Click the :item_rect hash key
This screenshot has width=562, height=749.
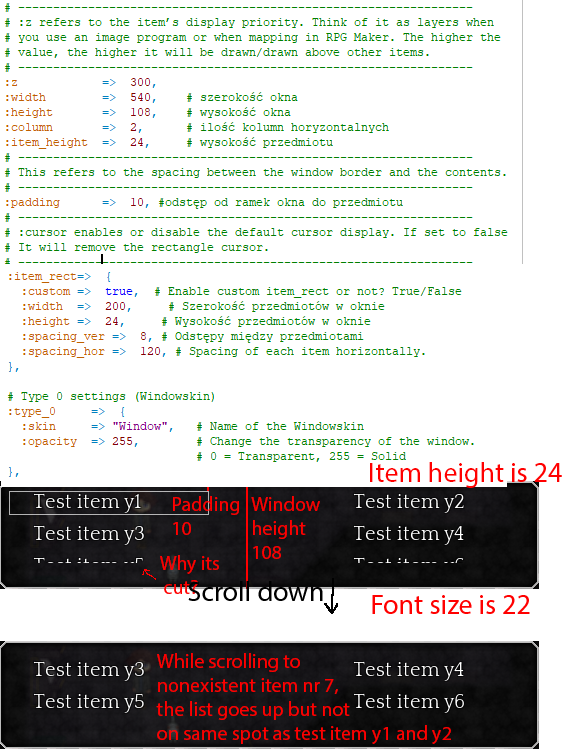click(x=42, y=277)
